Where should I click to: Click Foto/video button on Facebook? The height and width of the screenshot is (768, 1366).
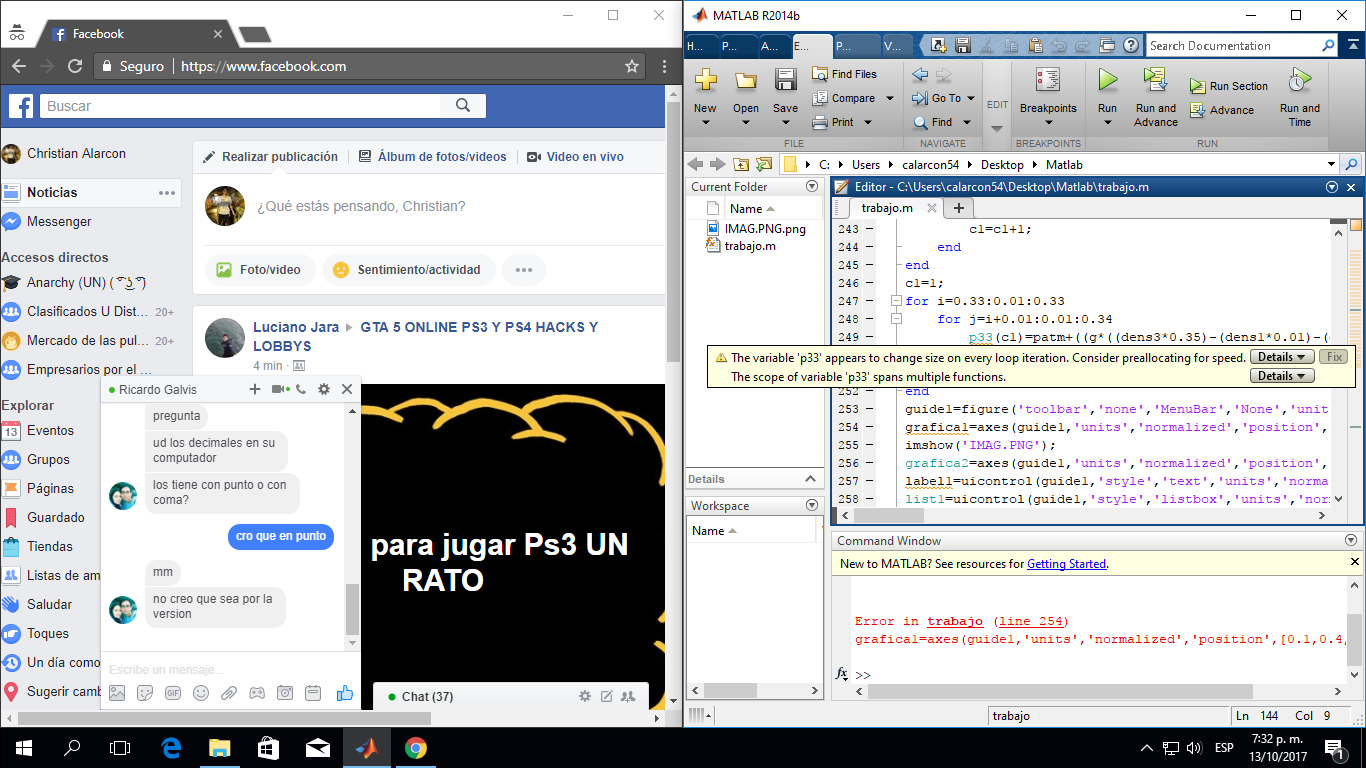260,270
